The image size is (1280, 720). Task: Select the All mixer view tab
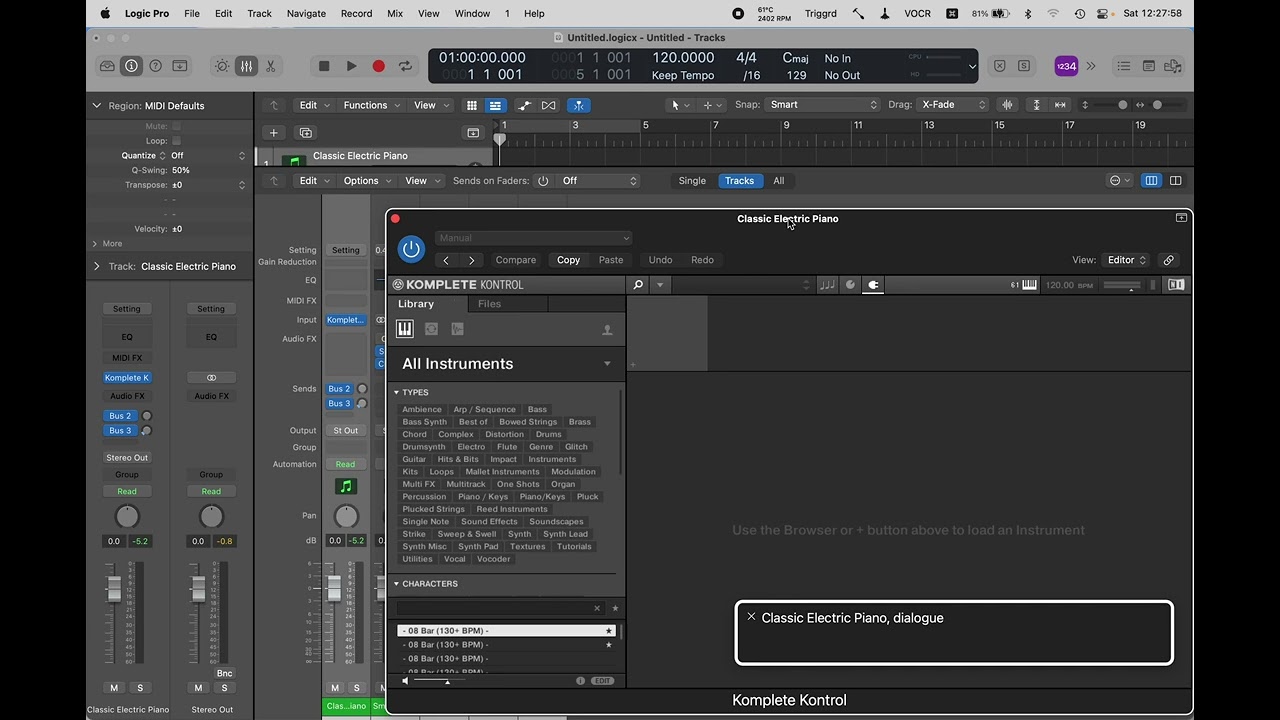[778, 181]
